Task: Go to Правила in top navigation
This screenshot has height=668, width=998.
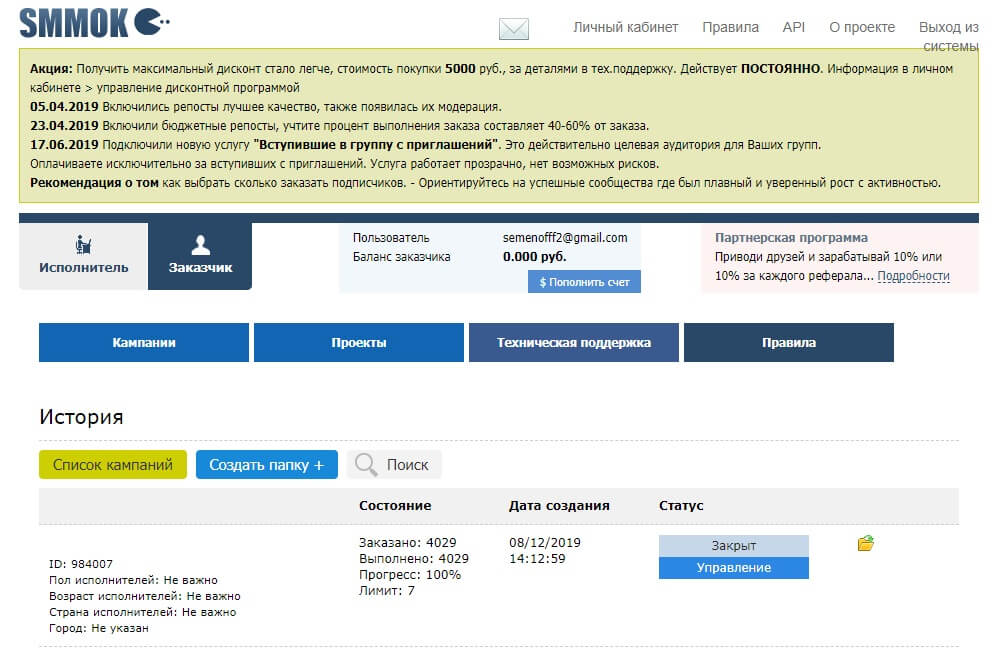Action: point(730,27)
